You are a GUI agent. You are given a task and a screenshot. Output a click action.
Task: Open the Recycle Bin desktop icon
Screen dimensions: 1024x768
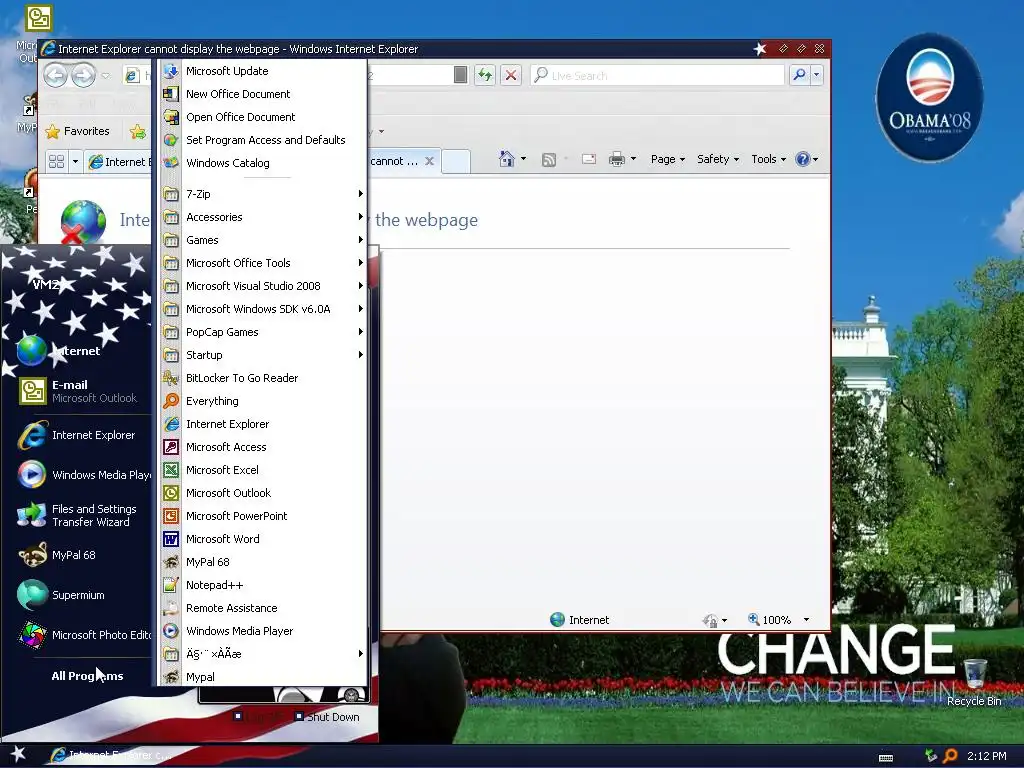coord(974,682)
